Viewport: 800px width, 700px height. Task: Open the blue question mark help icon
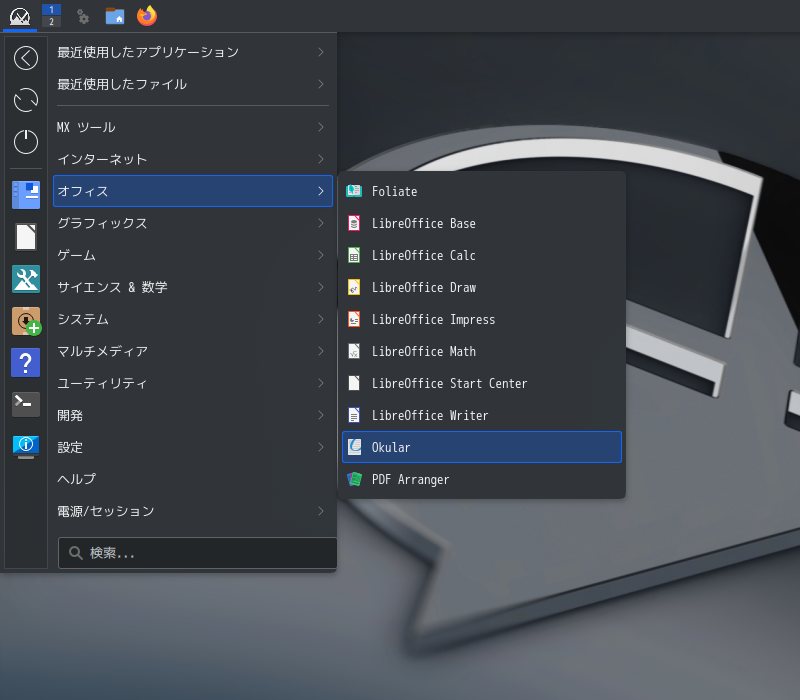26,363
